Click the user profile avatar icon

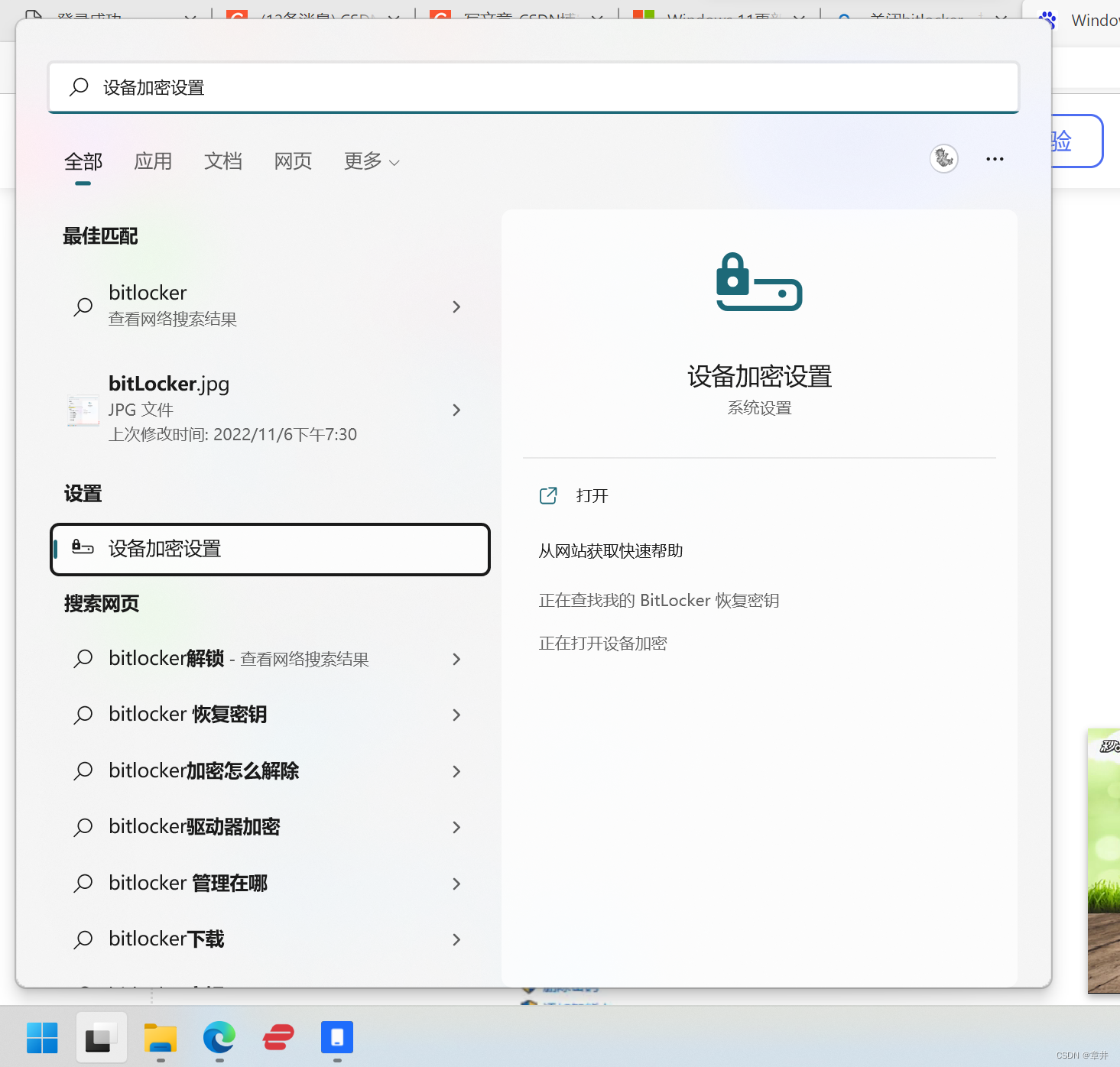pos(944,158)
